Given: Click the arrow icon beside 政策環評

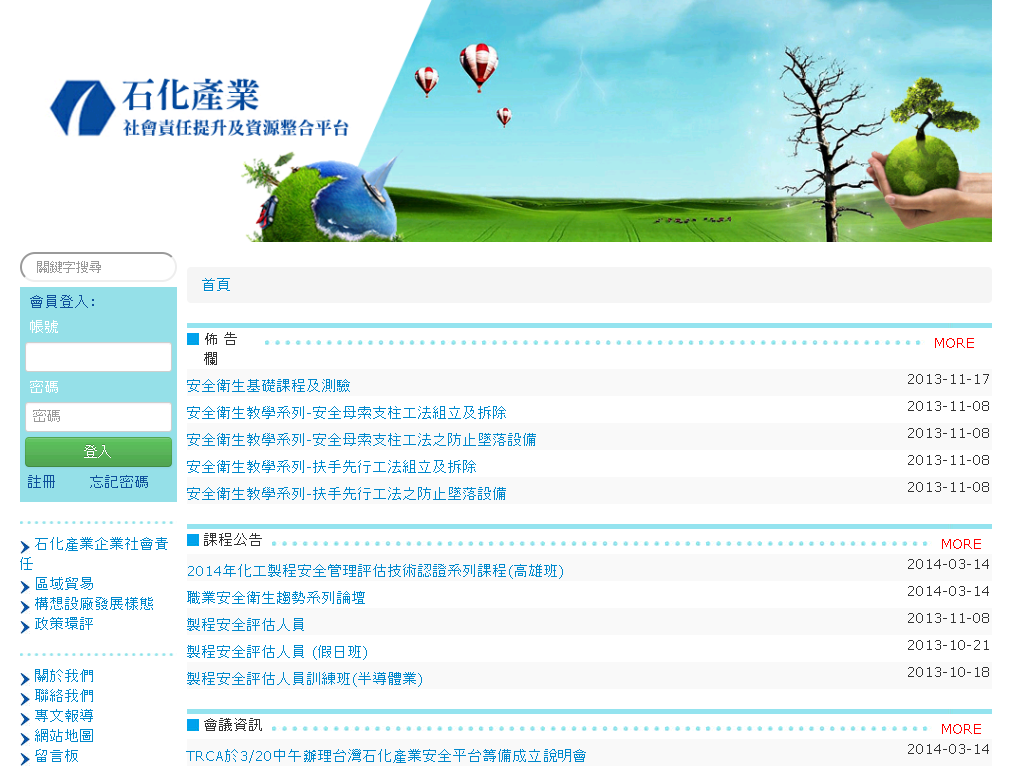Looking at the screenshot, I should tap(25, 627).
